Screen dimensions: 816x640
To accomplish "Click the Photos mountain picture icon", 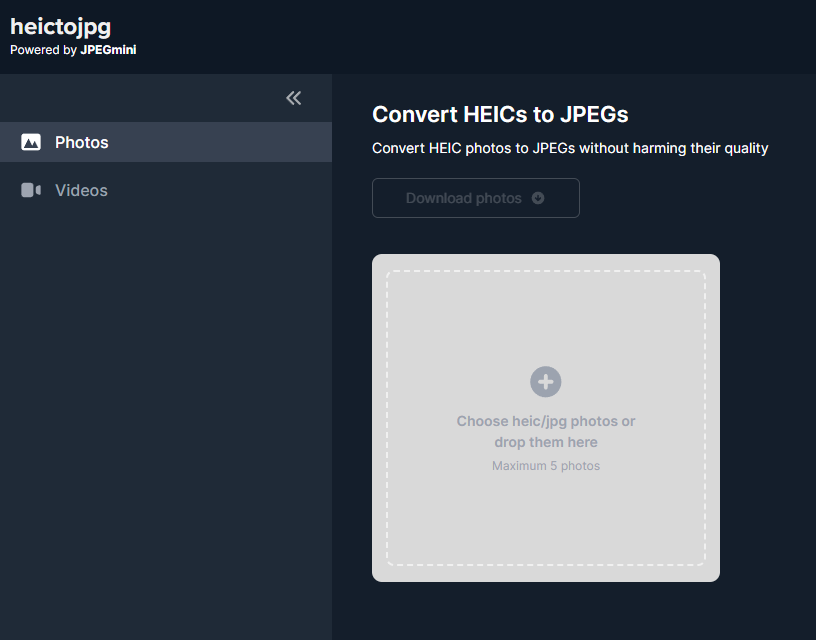I will pos(31,142).
